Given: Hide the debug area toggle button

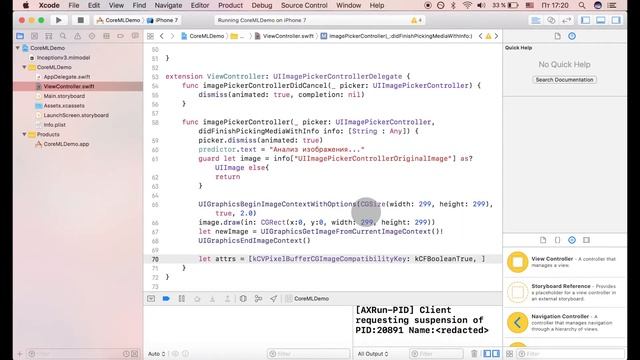Looking at the screenshot, I should 151,299.
